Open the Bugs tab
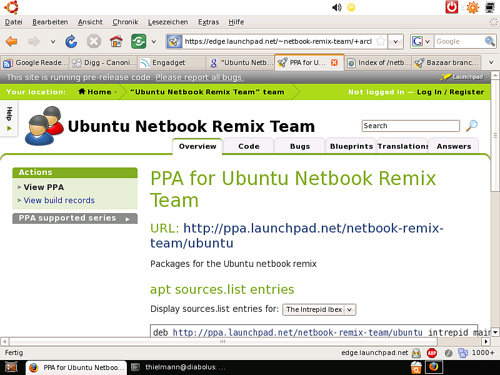This screenshot has width=500, height=375. click(x=300, y=146)
